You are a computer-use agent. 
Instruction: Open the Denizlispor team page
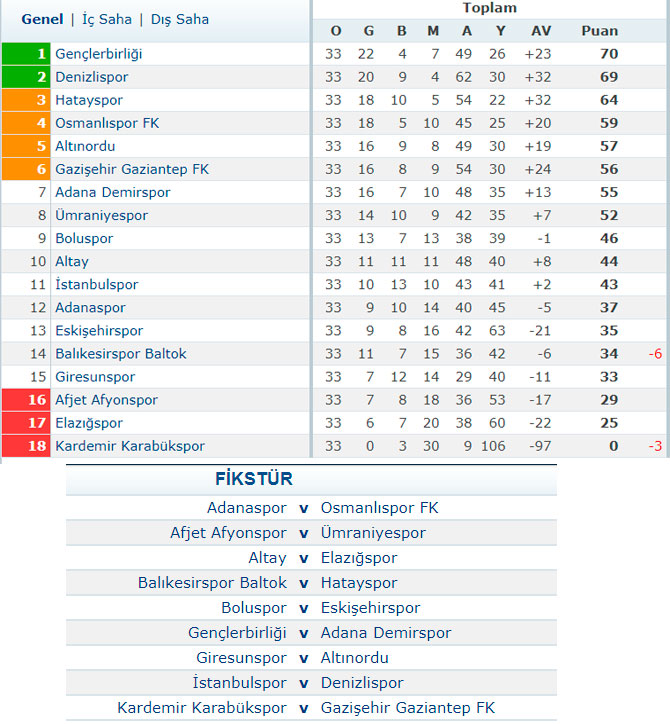91,77
